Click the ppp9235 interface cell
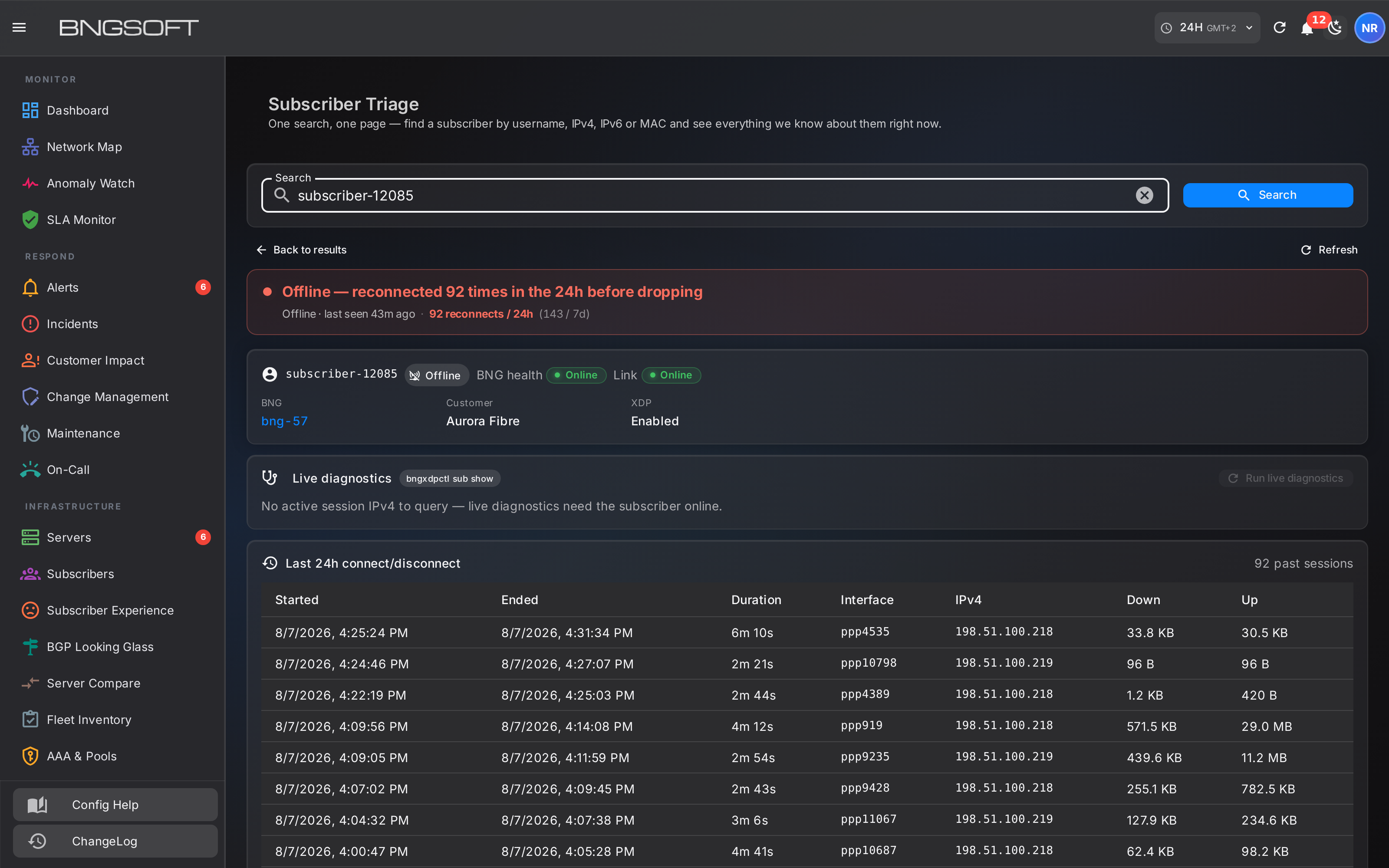This screenshot has width=1389, height=868. [x=865, y=756]
